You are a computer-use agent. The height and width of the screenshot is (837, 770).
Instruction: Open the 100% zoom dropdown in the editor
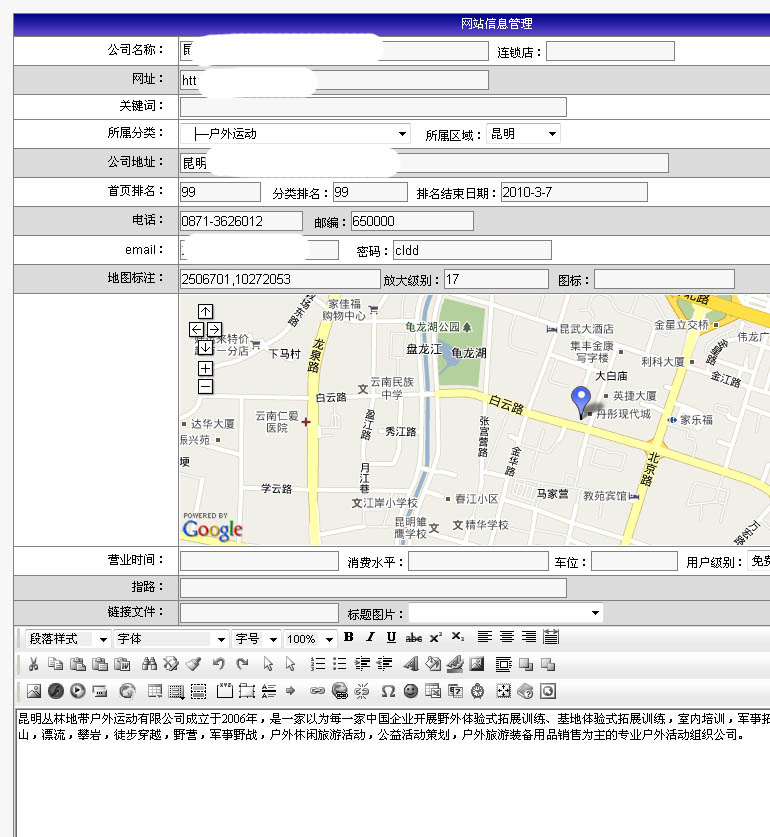[310, 638]
